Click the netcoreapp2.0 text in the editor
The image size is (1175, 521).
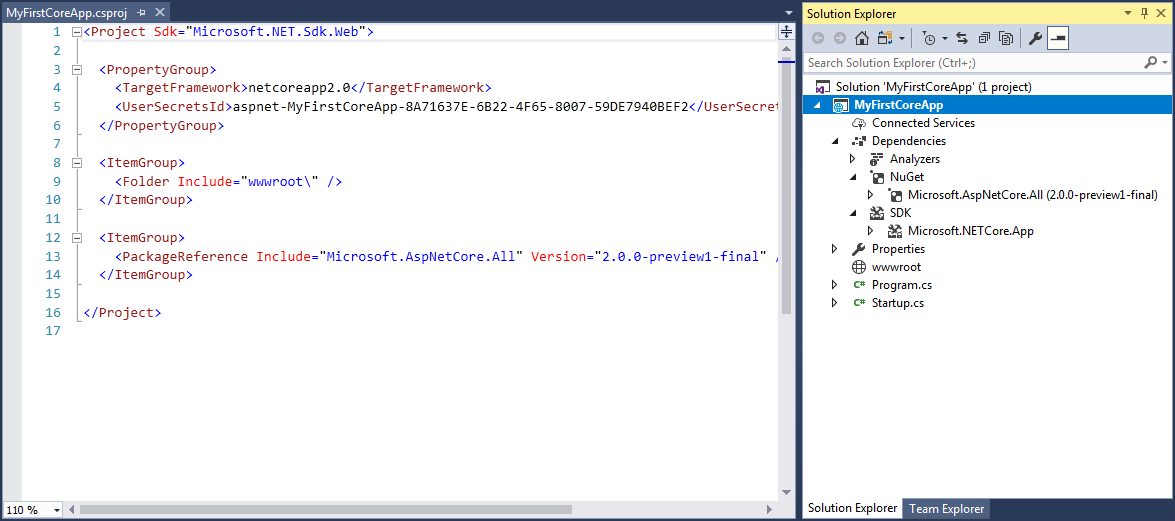(x=300, y=88)
